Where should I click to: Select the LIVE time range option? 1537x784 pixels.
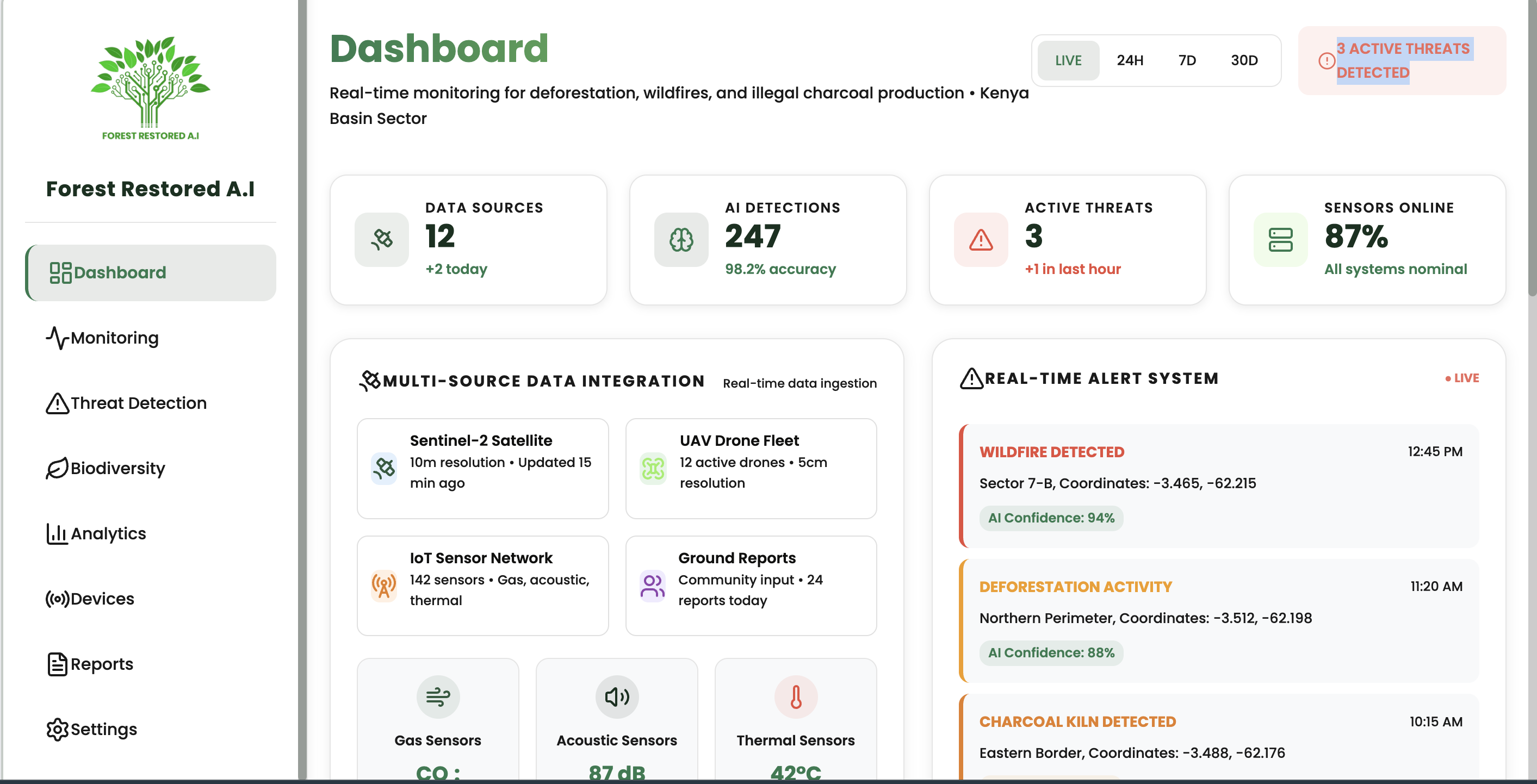tap(1068, 60)
